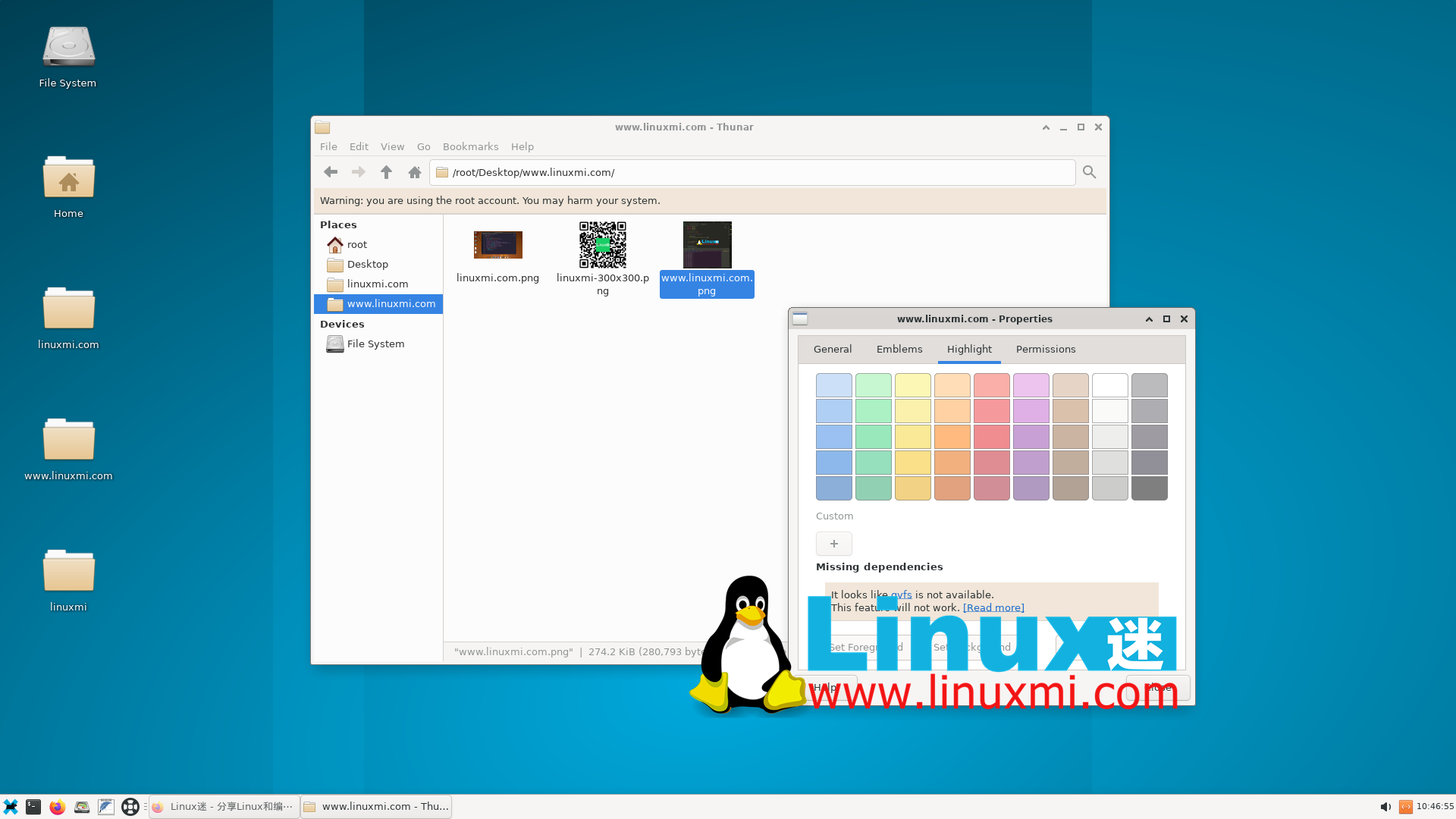Select the linuxmi-300x300.png QR code thumbnail
This screenshot has height=819, width=1456.
603,245
